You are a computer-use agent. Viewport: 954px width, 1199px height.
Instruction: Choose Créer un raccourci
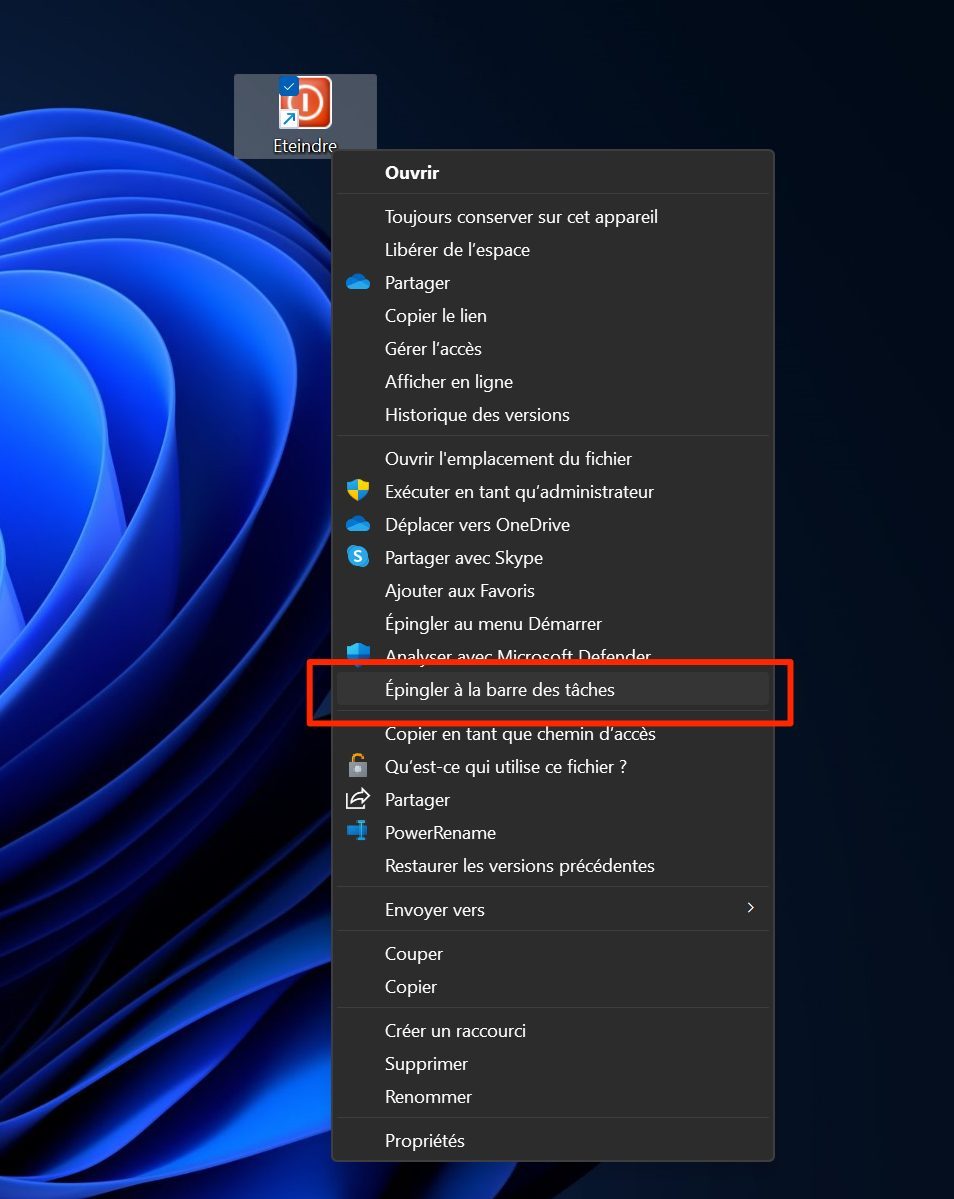click(x=553, y=1030)
